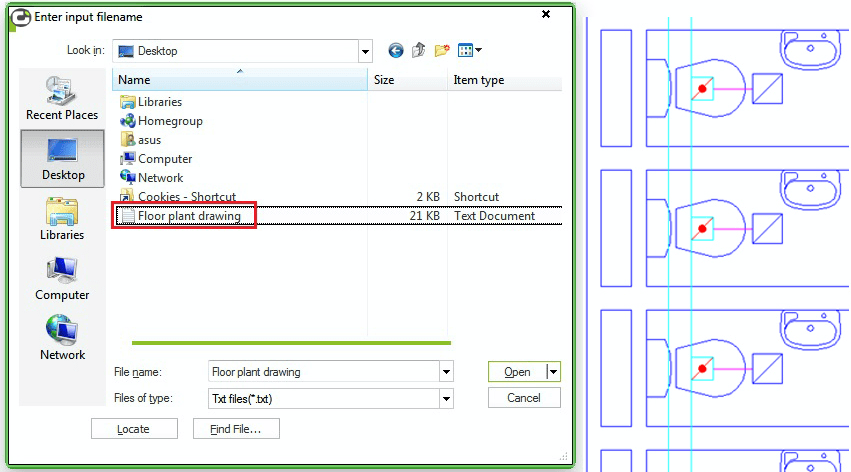The image size is (851, 472).
Task: Create a new folder
Action: tap(442, 50)
